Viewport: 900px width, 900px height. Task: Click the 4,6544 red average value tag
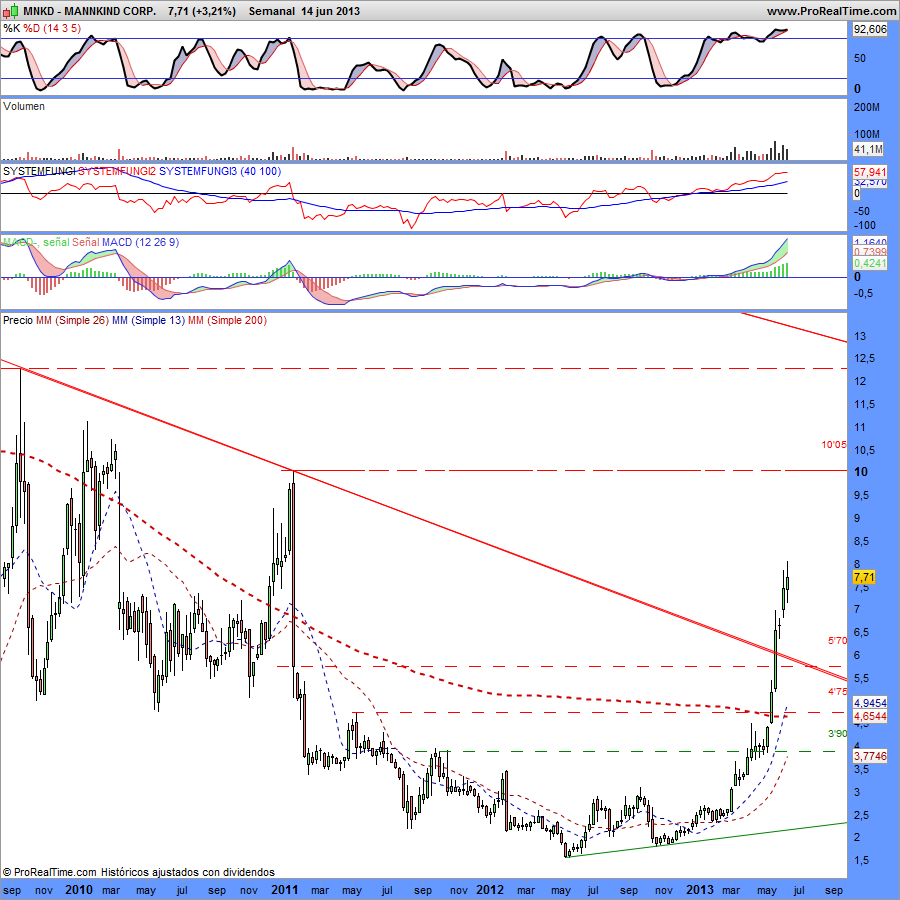click(x=870, y=716)
